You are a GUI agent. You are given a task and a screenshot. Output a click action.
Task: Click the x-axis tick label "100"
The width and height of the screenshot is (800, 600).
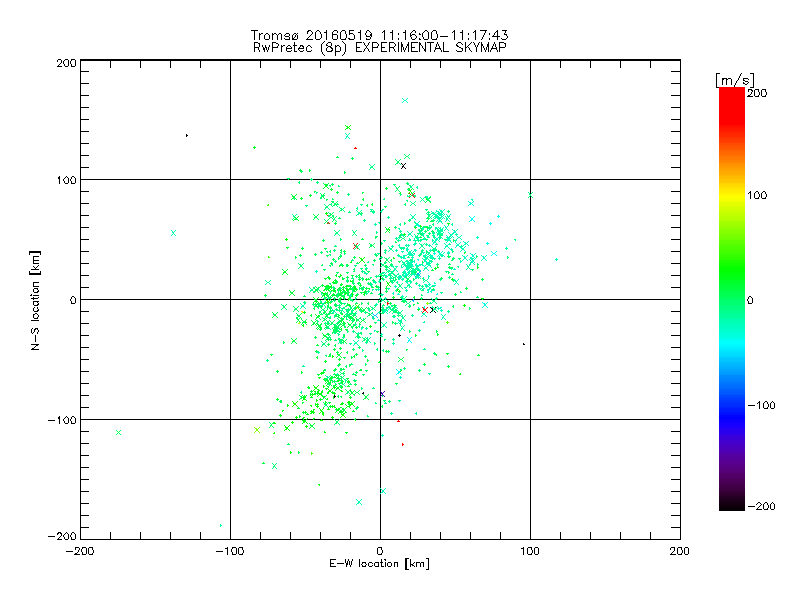click(530, 551)
